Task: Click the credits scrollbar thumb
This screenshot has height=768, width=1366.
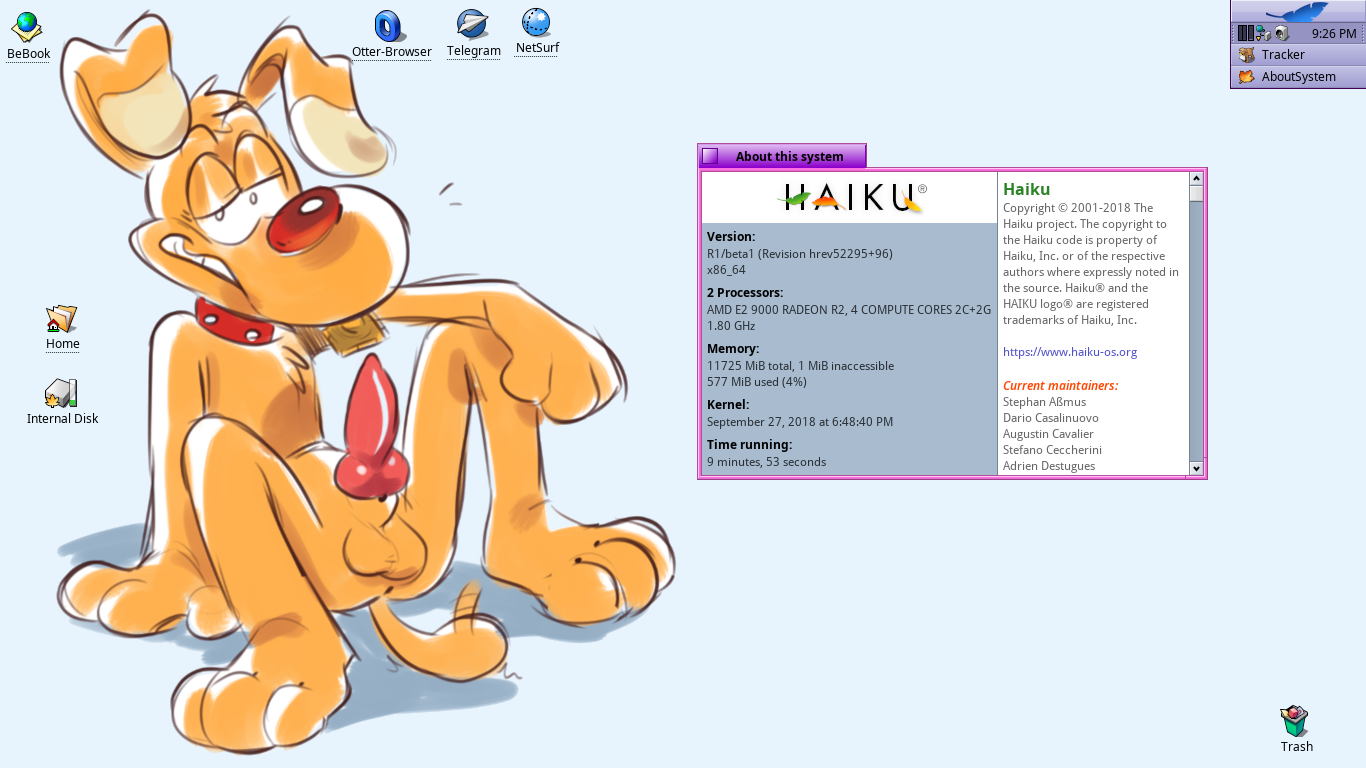Action: (1196, 194)
